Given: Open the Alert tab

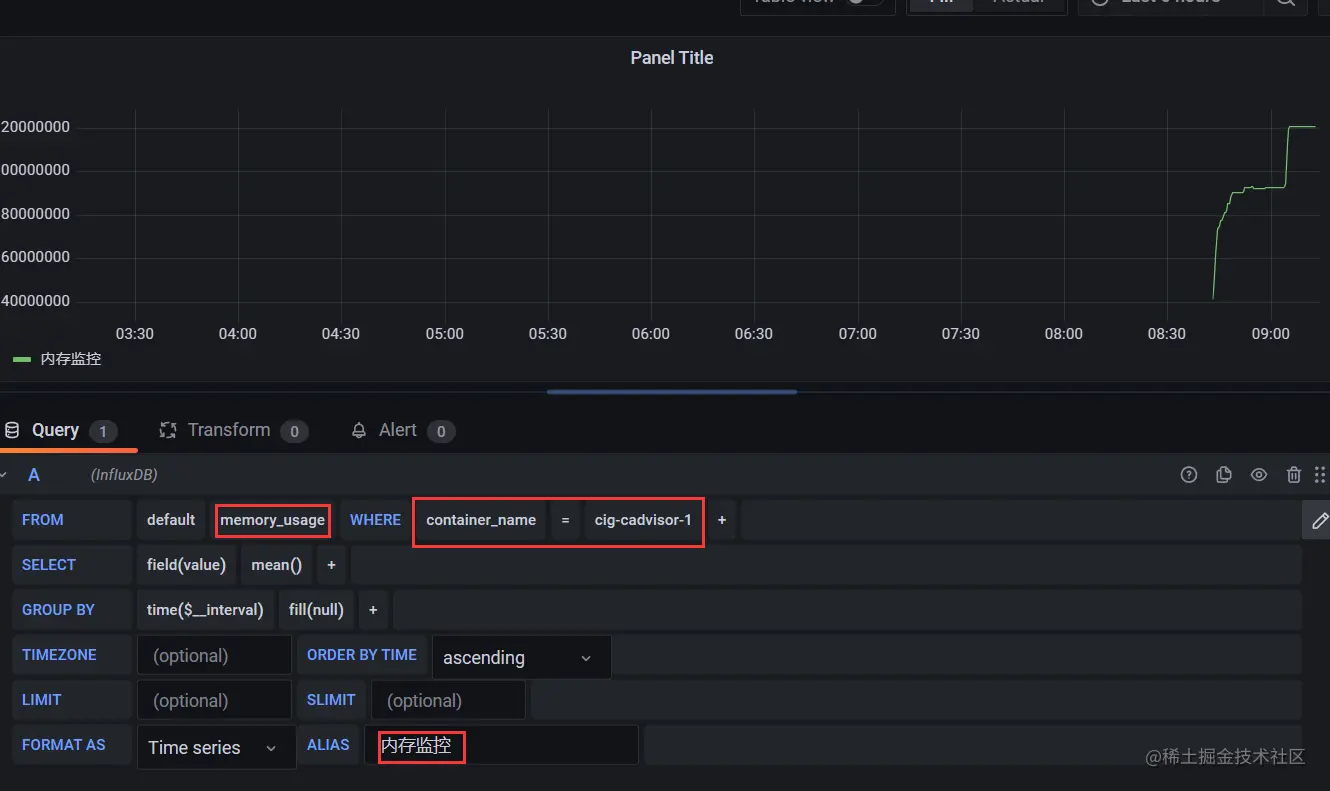Looking at the screenshot, I should pyautogui.click(x=403, y=430).
